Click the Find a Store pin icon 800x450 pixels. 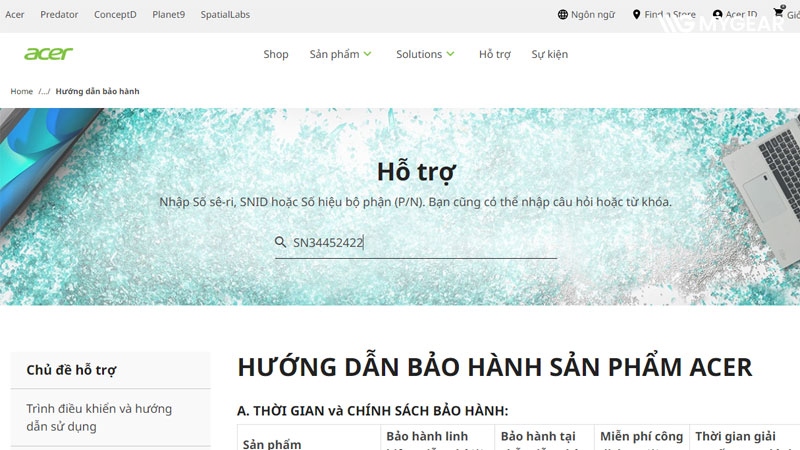636,14
